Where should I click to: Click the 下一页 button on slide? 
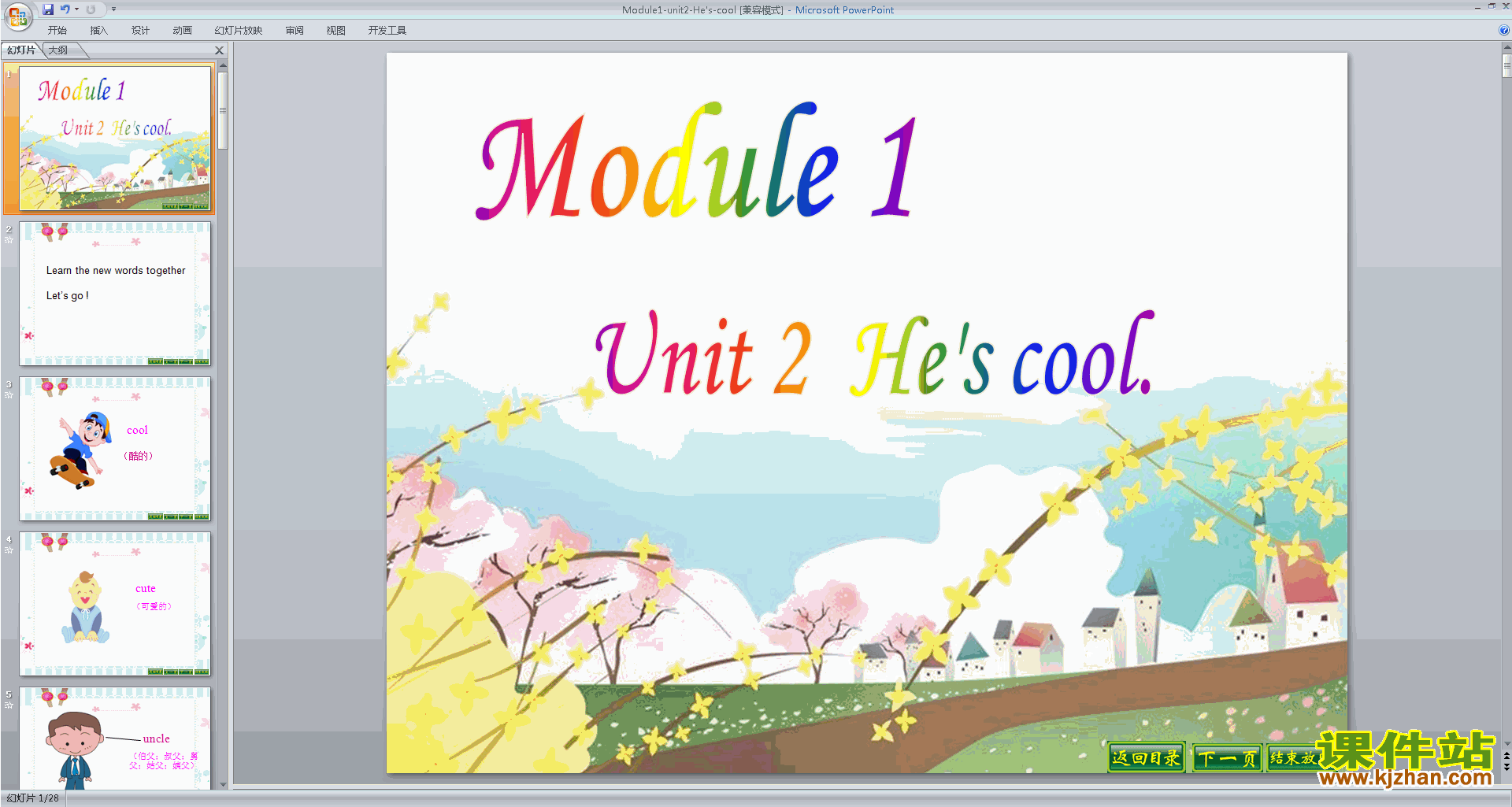click(1227, 758)
